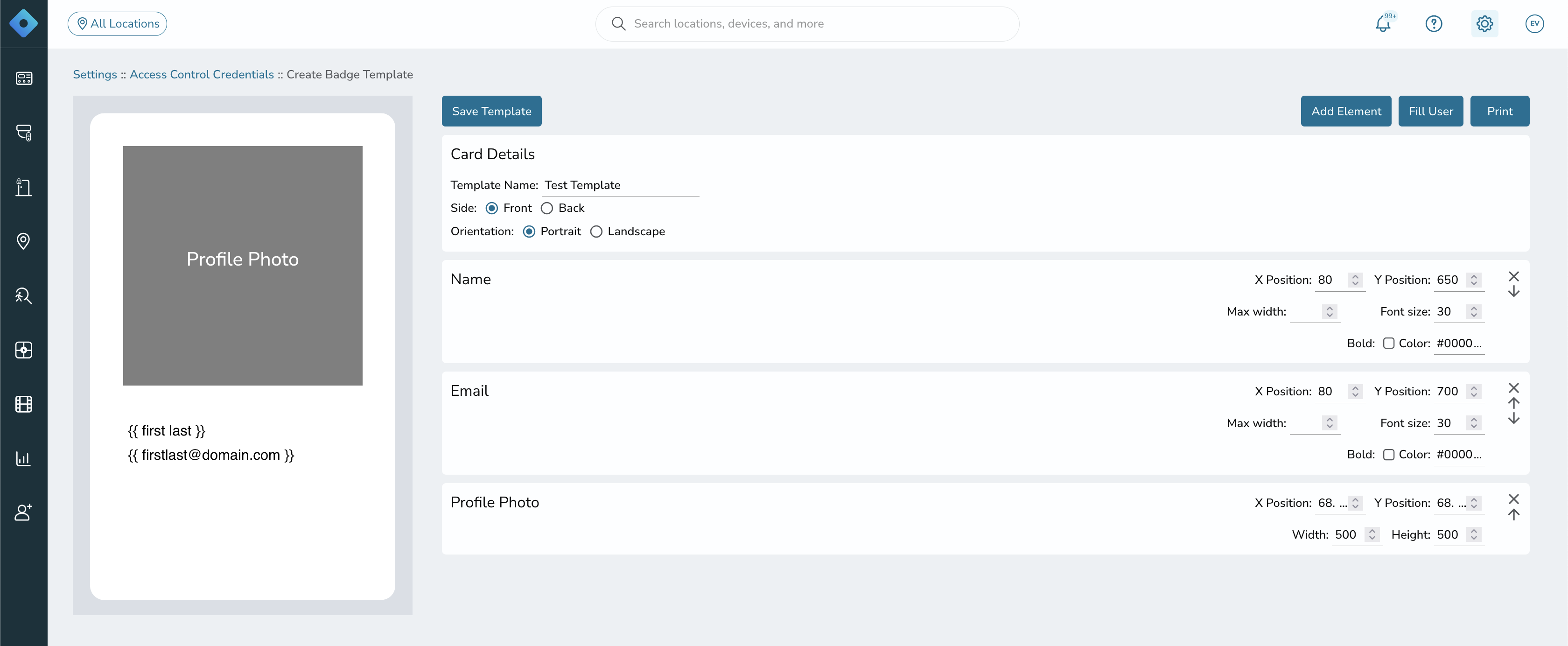
Task: Open the All Locations selector
Action: (x=118, y=24)
